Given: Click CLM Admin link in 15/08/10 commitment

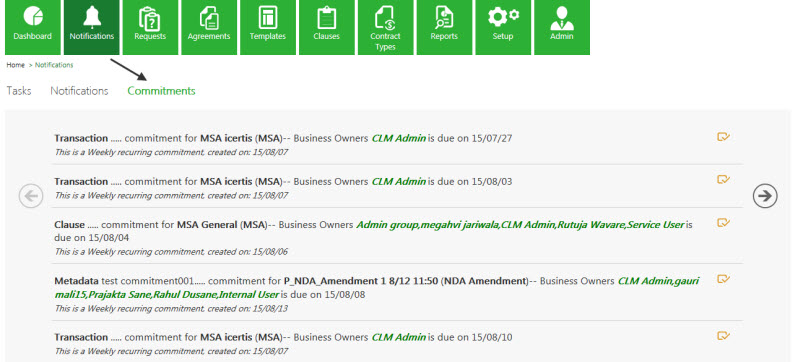Looking at the screenshot, I should point(398,337).
